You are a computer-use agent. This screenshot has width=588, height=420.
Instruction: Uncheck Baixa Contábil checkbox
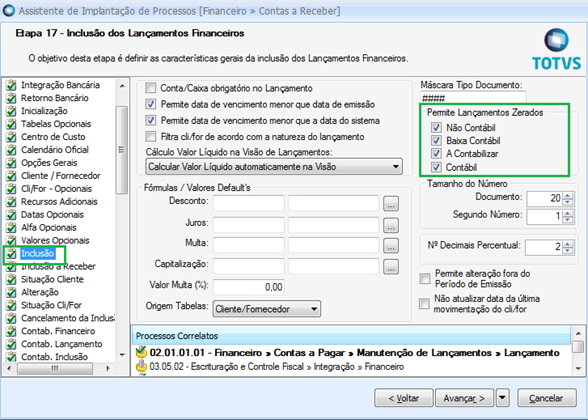(x=436, y=141)
